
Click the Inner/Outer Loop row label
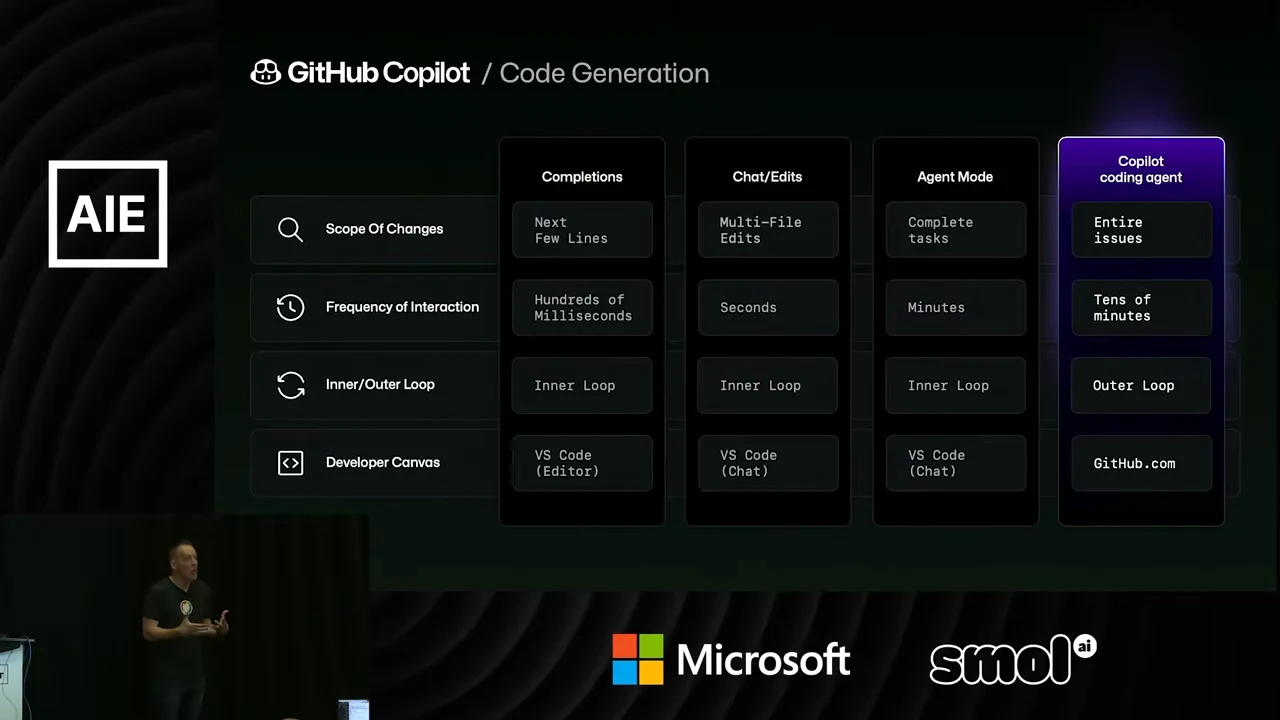[380, 384]
